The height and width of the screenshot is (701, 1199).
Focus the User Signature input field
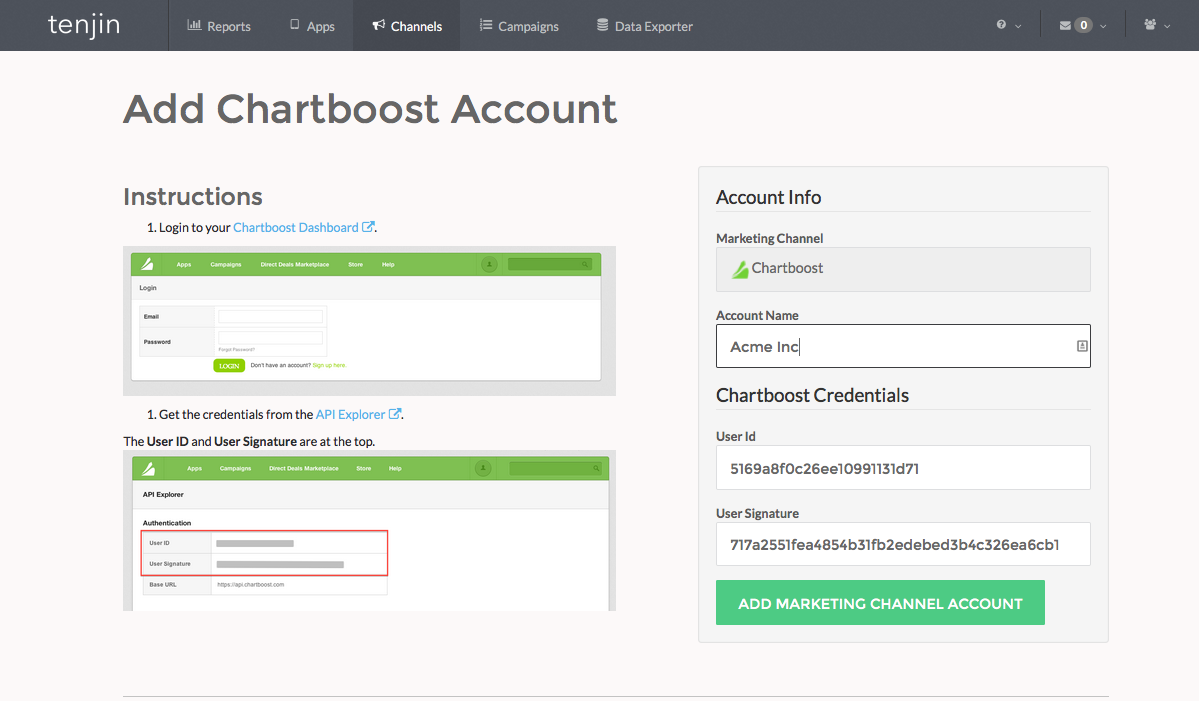tap(903, 544)
